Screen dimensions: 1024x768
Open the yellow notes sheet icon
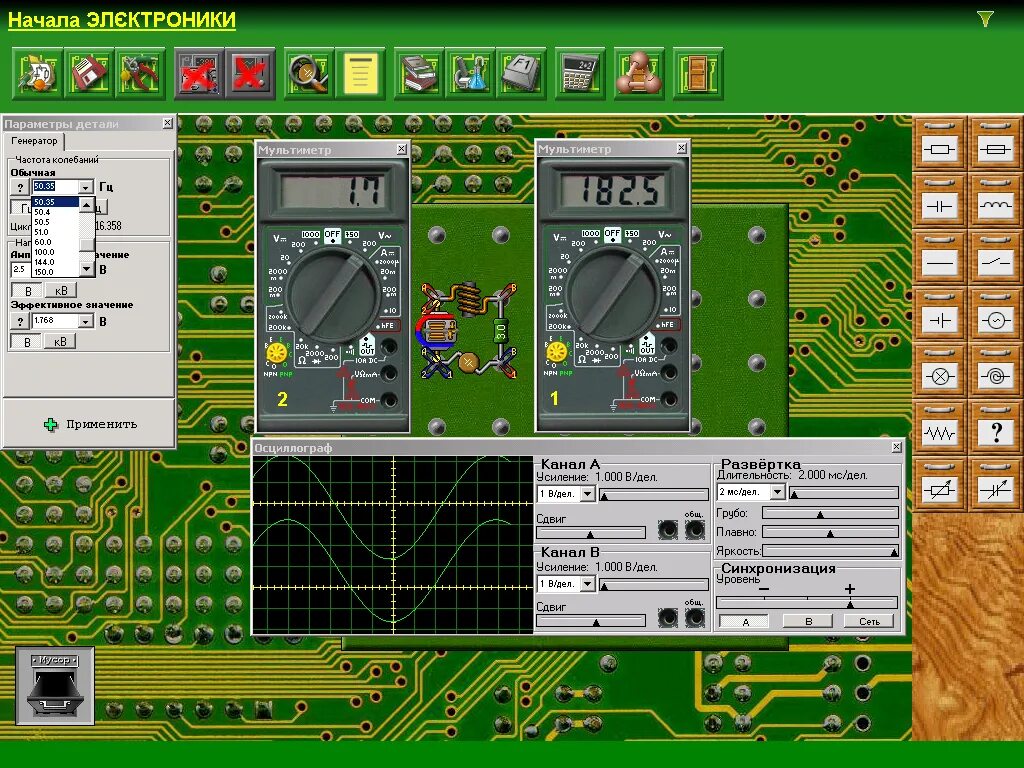360,73
